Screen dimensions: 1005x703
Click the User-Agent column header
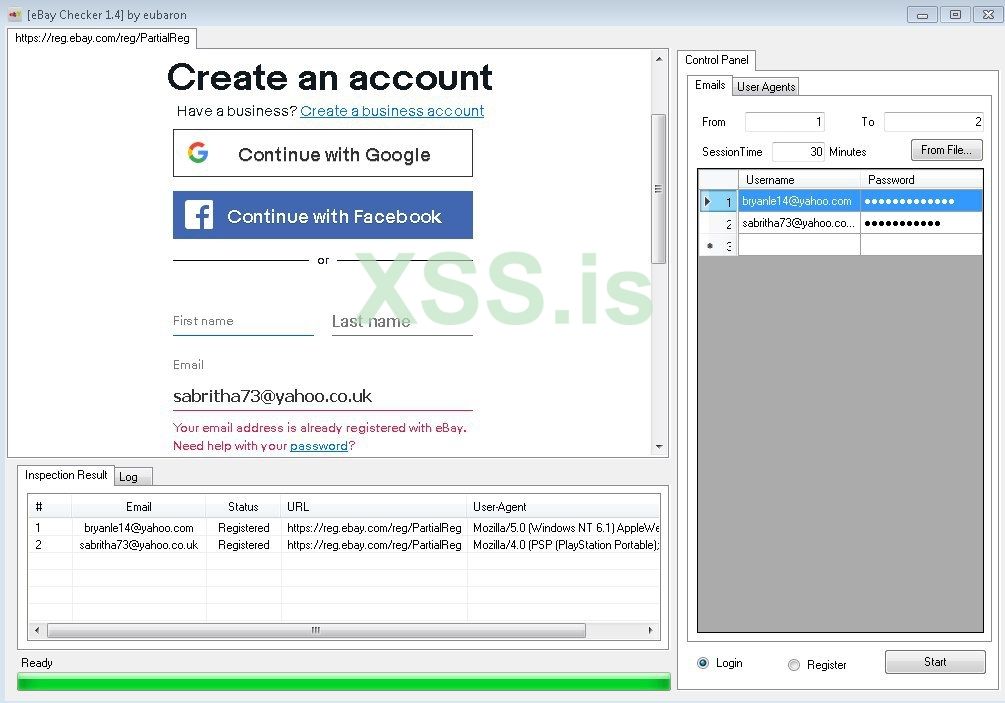[563, 506]
